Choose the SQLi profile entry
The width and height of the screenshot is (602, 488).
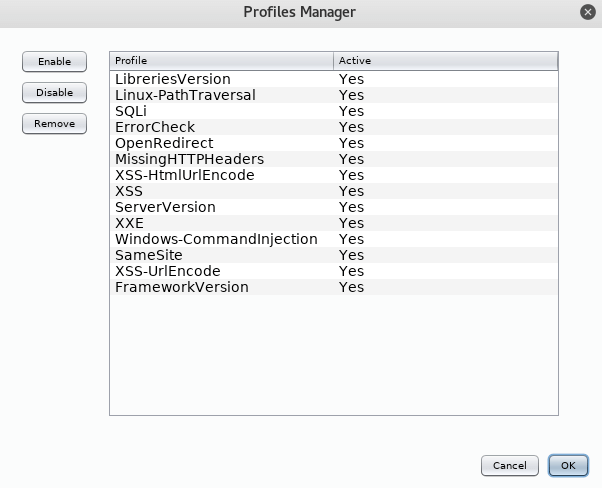131,111
